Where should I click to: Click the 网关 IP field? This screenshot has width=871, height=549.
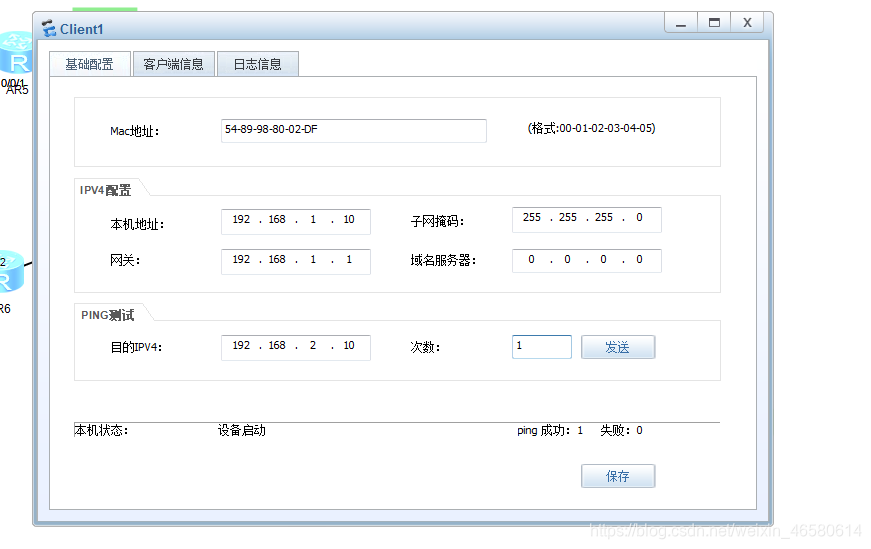tap(296, 261)
